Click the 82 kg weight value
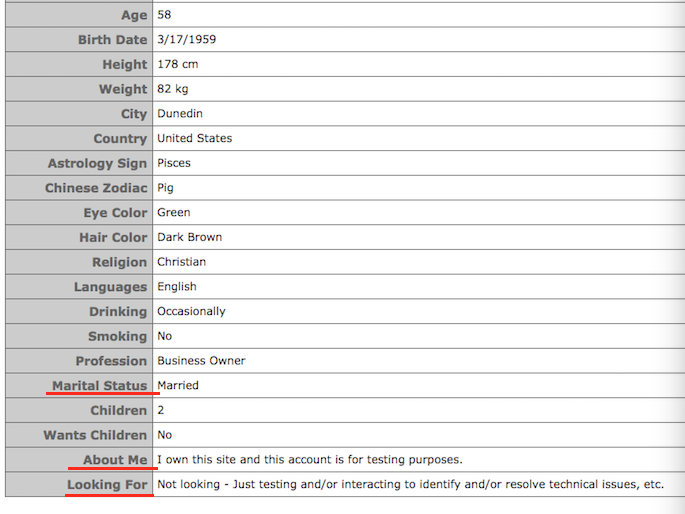Viewport: 685px width, 514px height. [x=173, y=89]
